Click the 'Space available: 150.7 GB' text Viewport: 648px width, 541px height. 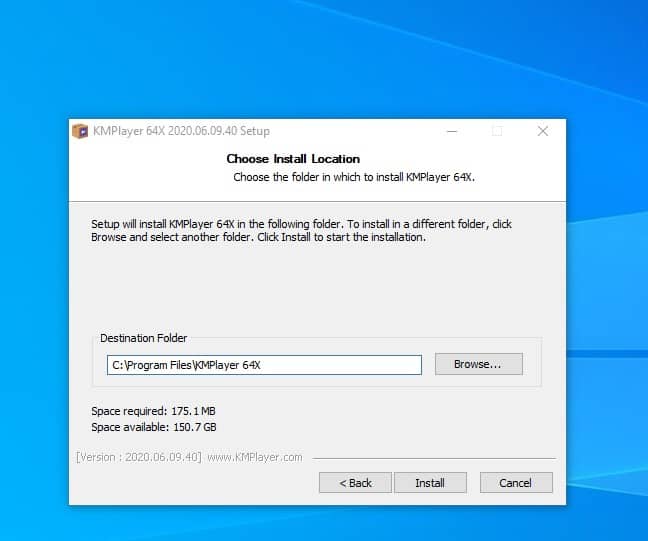click(154, 427)
